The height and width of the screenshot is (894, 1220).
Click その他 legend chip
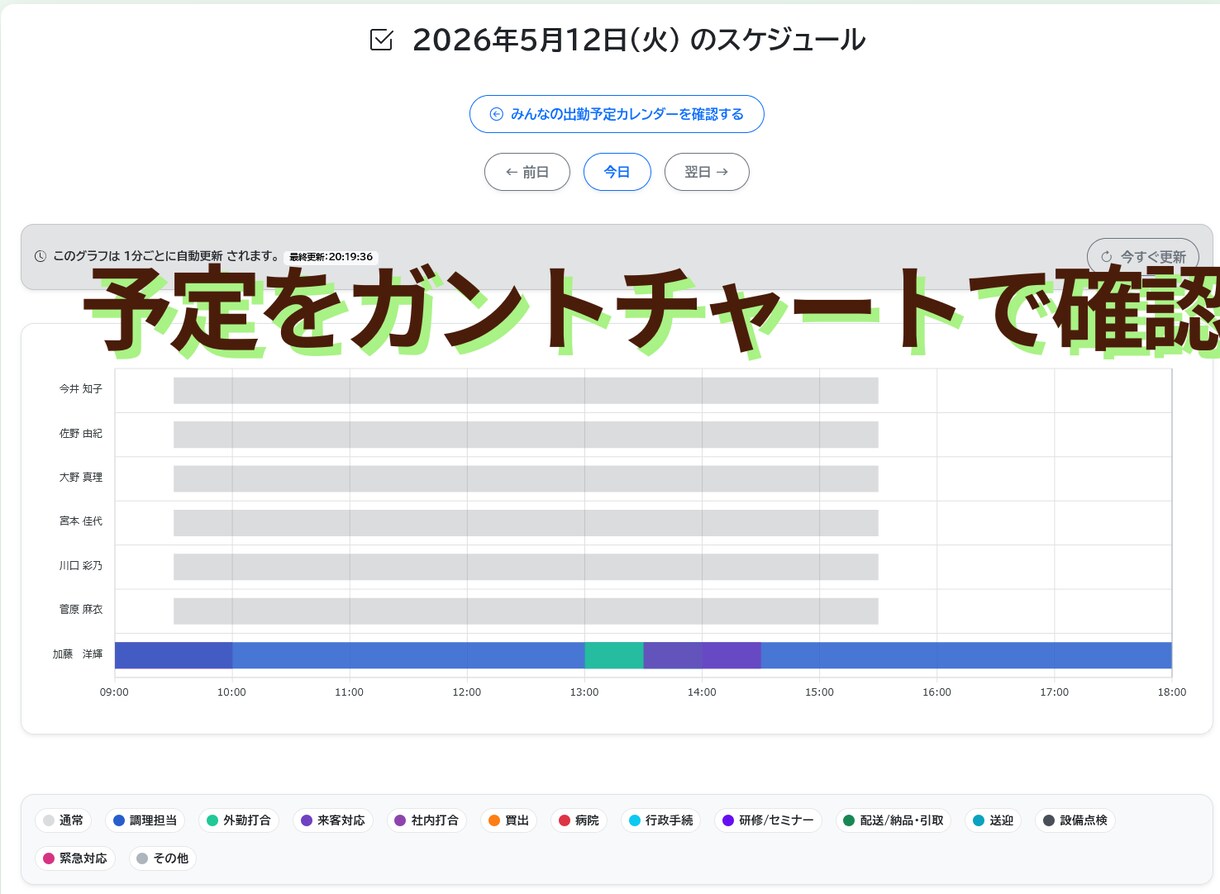tap(163, 858)
